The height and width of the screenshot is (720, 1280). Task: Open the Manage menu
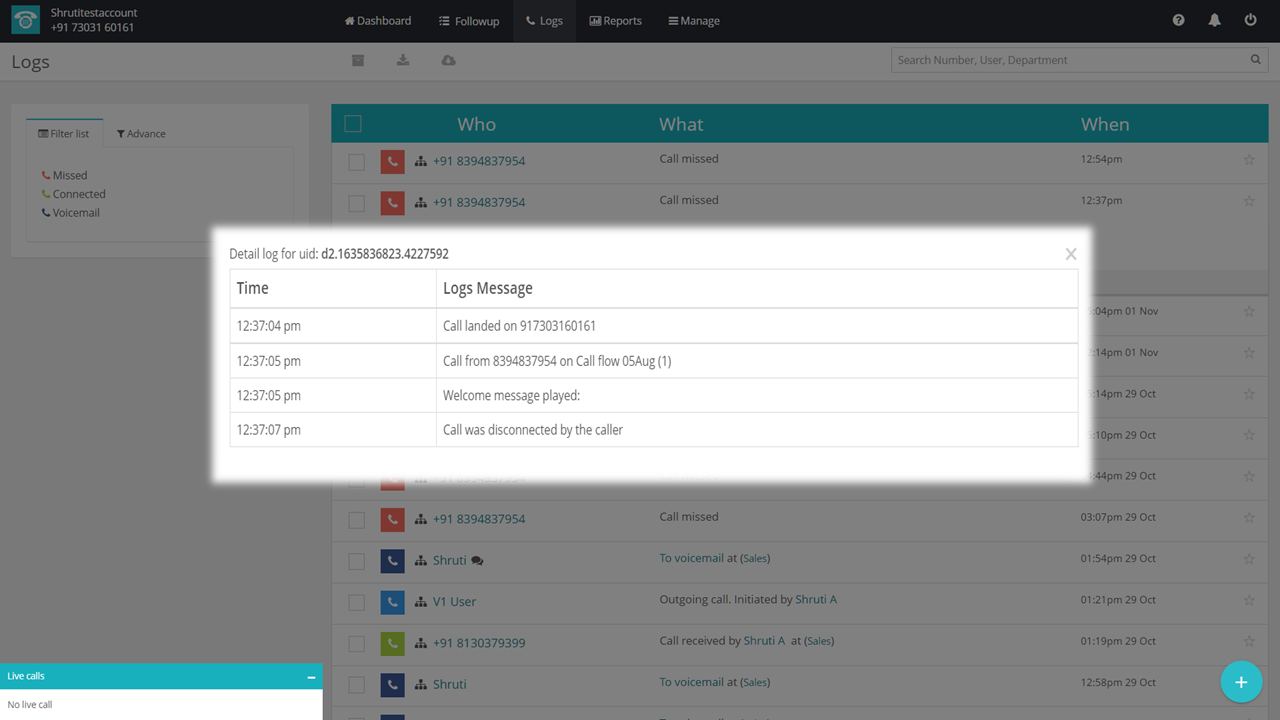[694, 21]
